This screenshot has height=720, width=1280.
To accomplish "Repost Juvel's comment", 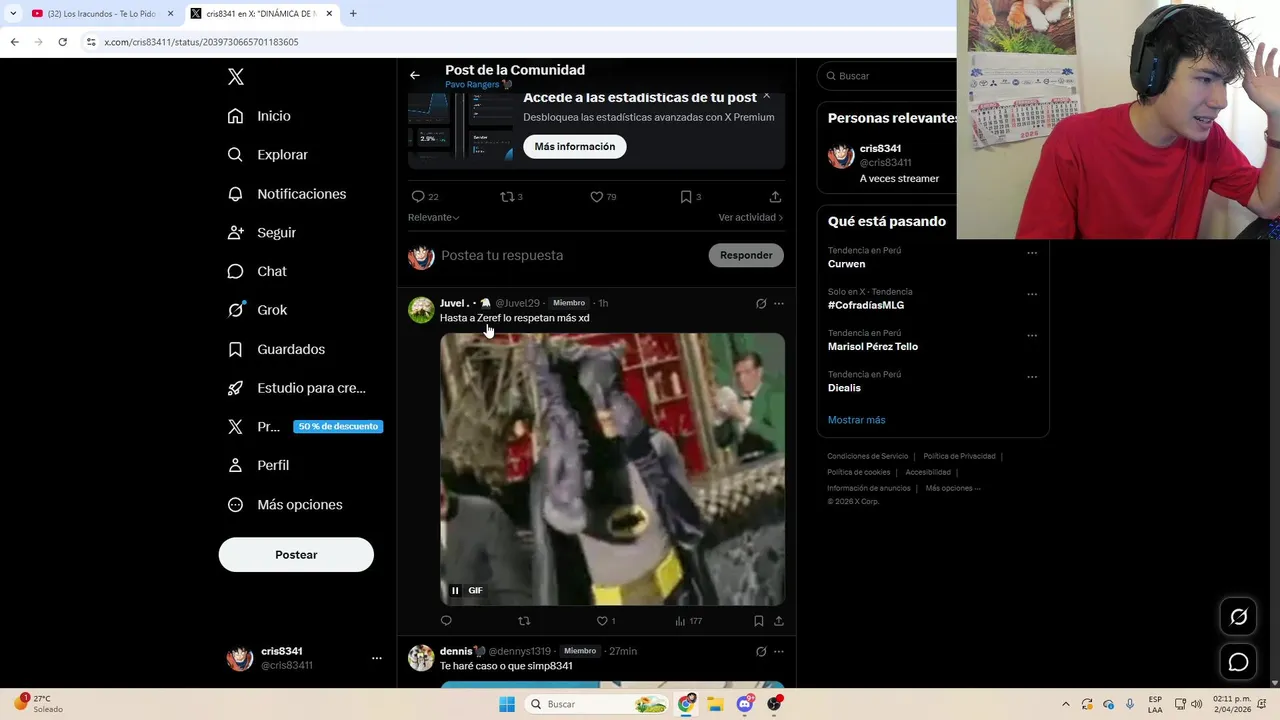I will 524,621.
